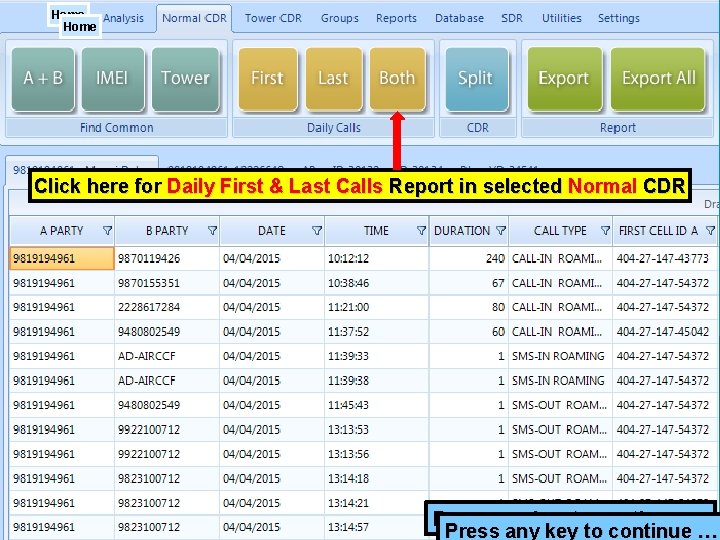Open the Groups tab

click(340, 18)
